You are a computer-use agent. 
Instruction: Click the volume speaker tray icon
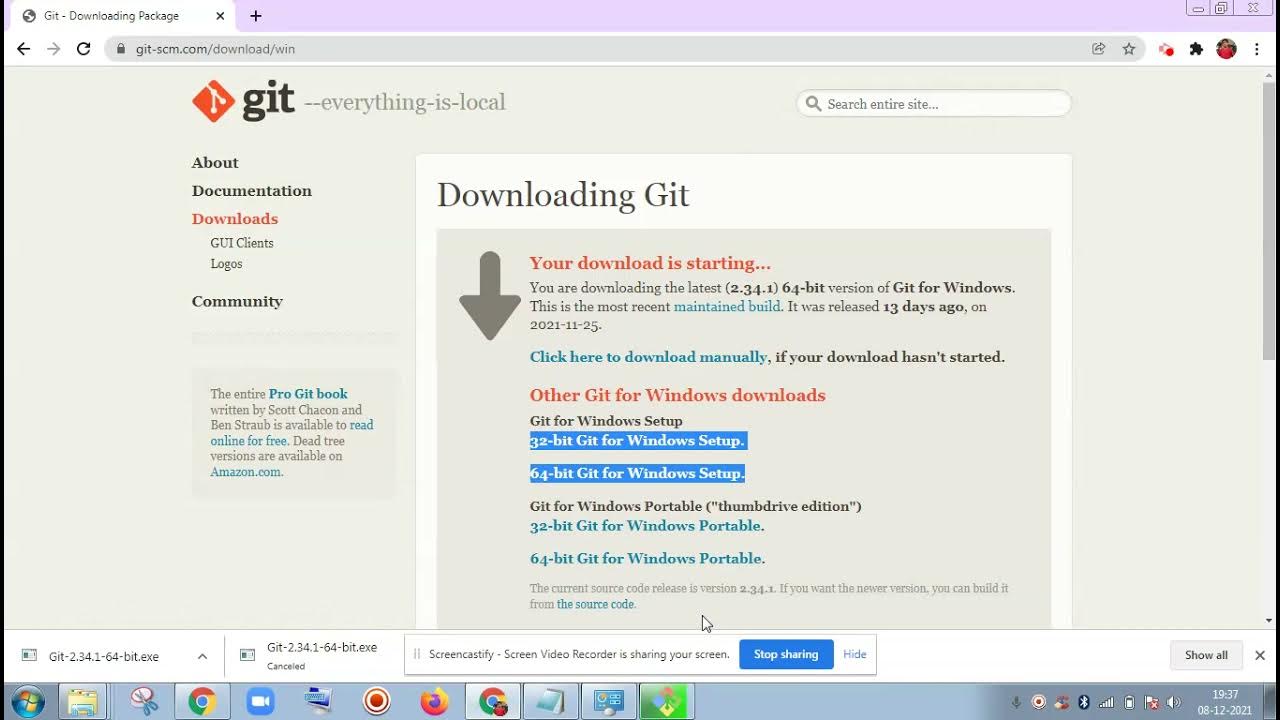(1174, 703)
